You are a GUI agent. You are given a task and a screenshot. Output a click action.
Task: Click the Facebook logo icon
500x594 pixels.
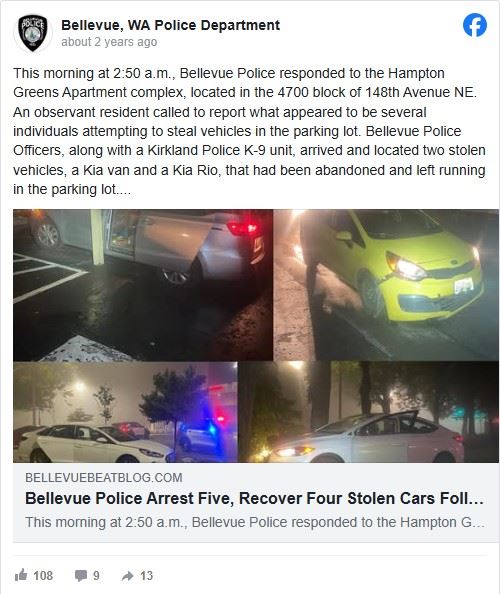[x=475, y=25]
